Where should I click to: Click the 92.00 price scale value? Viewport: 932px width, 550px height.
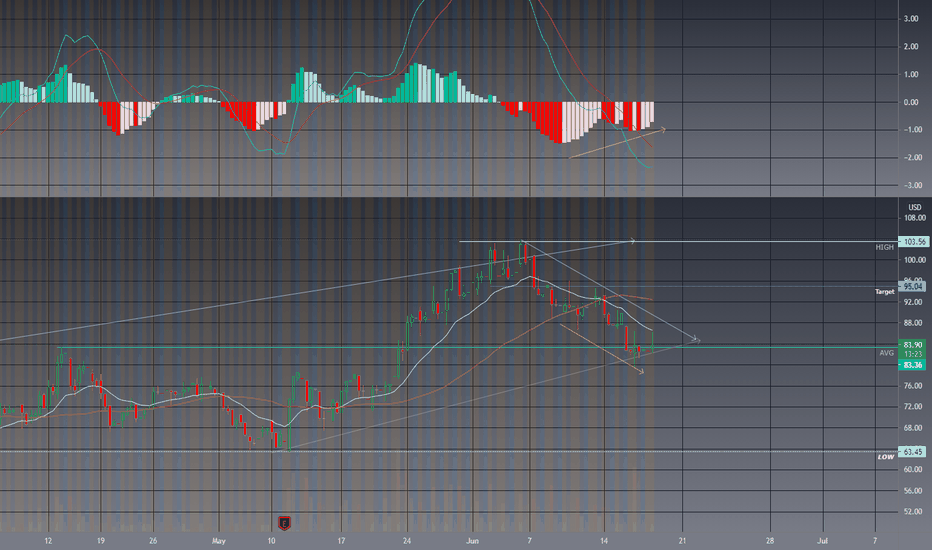point(915,302)
